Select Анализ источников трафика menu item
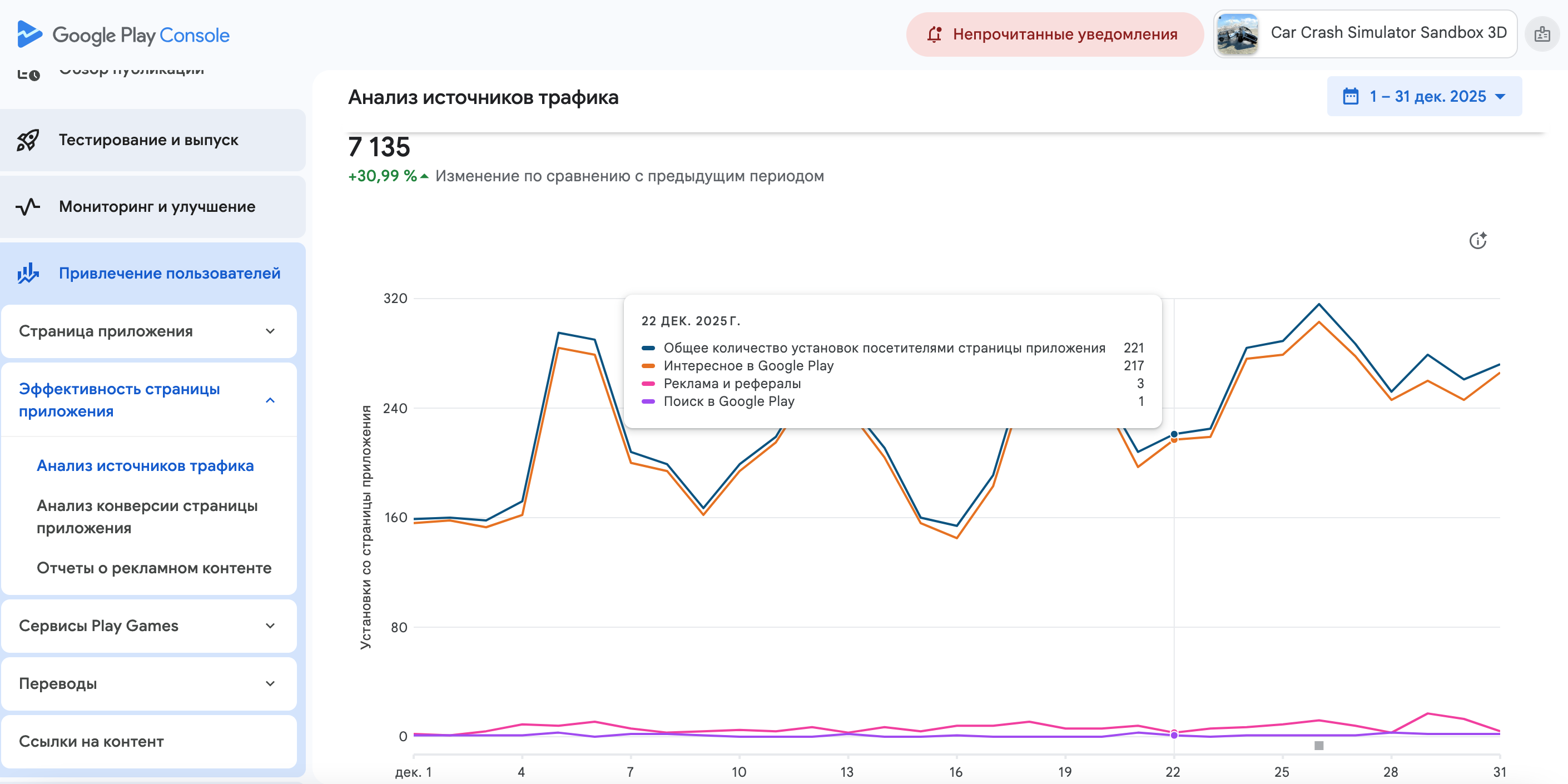1568x784 pixels. [x=145, y=465]
